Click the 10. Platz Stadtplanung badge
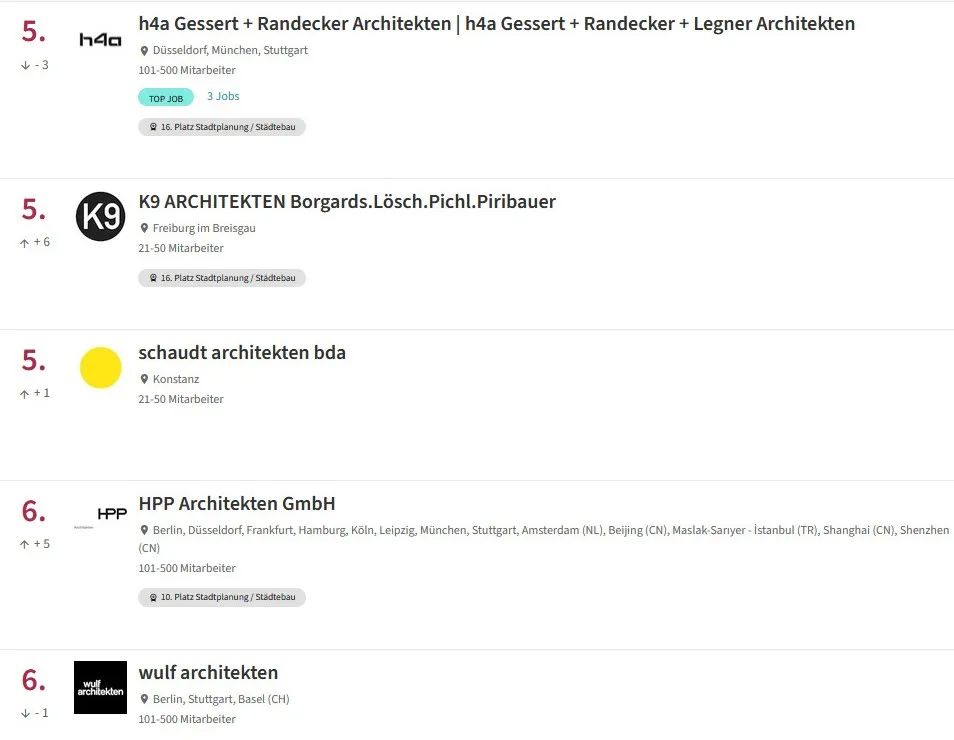This screenshot has height=740, width=954. [x=222, y=597]
